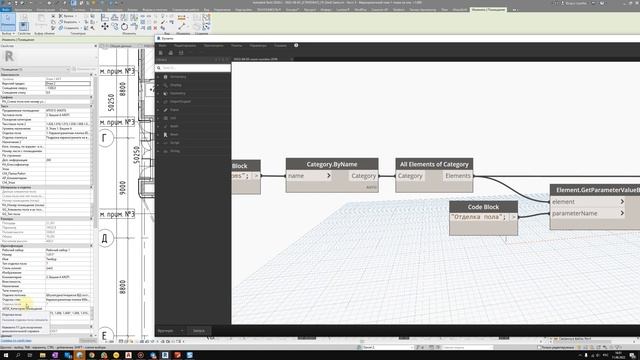Viewport: 640px width, 360px height.
Task: Expand List category in Dynamo library
Action: point(173,118)
